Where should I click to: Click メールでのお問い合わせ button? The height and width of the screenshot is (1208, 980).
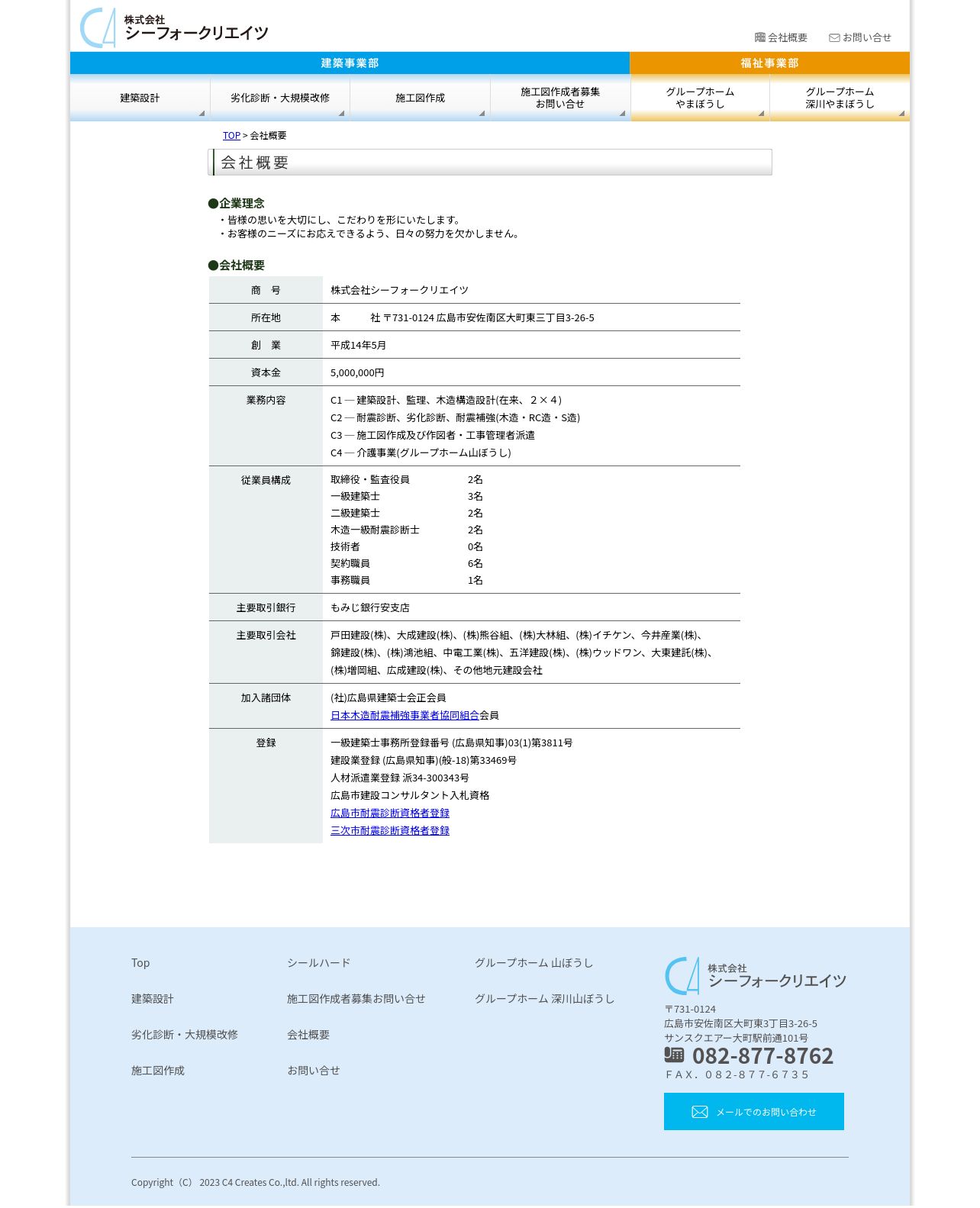click(754, 1112)
